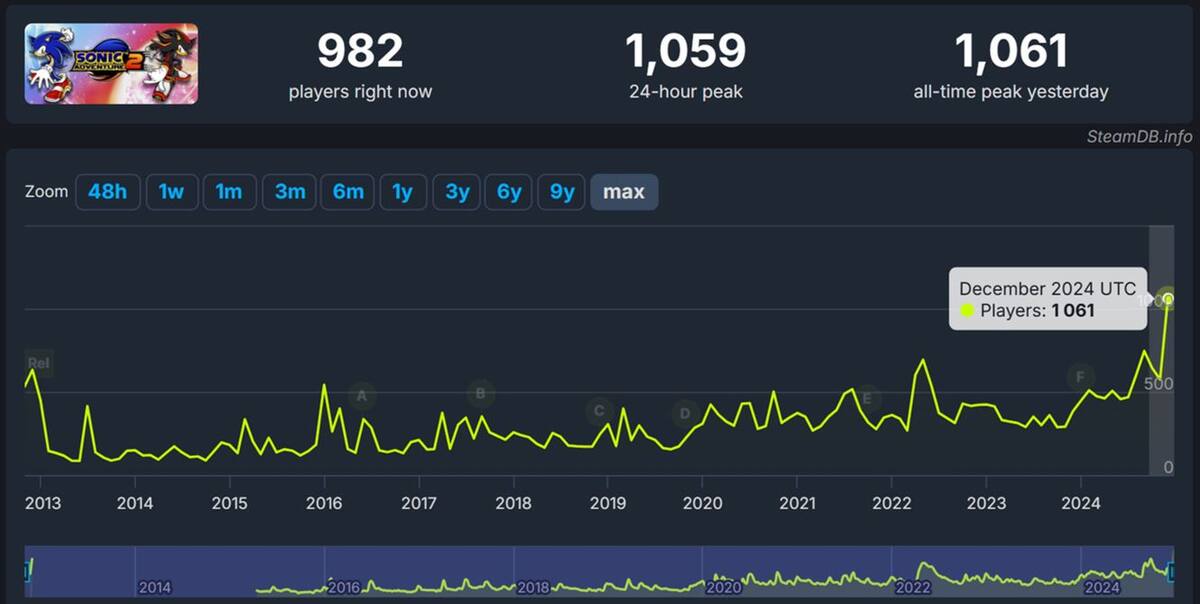The width and height of the screenshot is (1200, 604).
Task: Set chart zoom to 48h
Action: [107, 192]
